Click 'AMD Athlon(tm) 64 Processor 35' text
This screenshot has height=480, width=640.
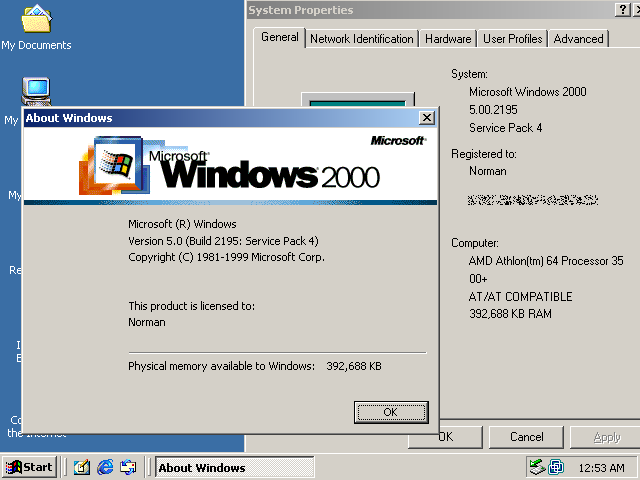coord(546,261)
